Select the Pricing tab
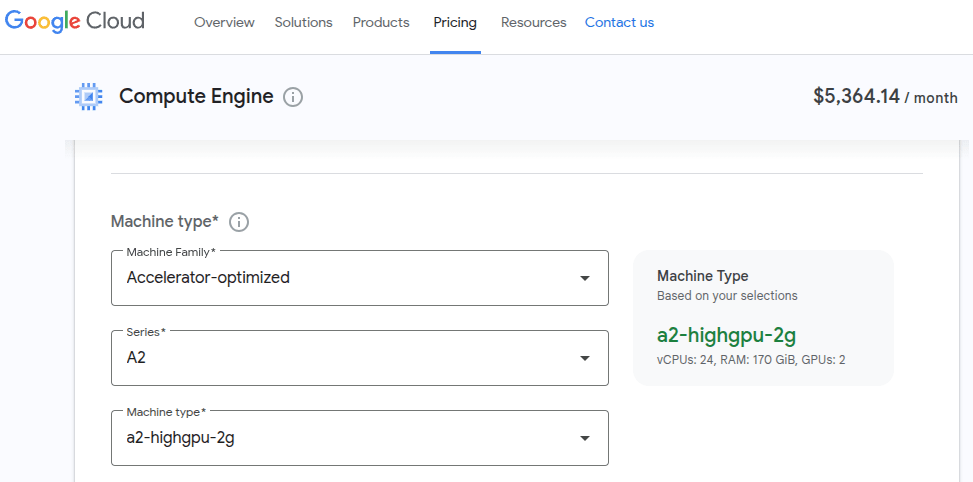The width and height of the screenshot is (973, 482). click(x=455, y=22)
